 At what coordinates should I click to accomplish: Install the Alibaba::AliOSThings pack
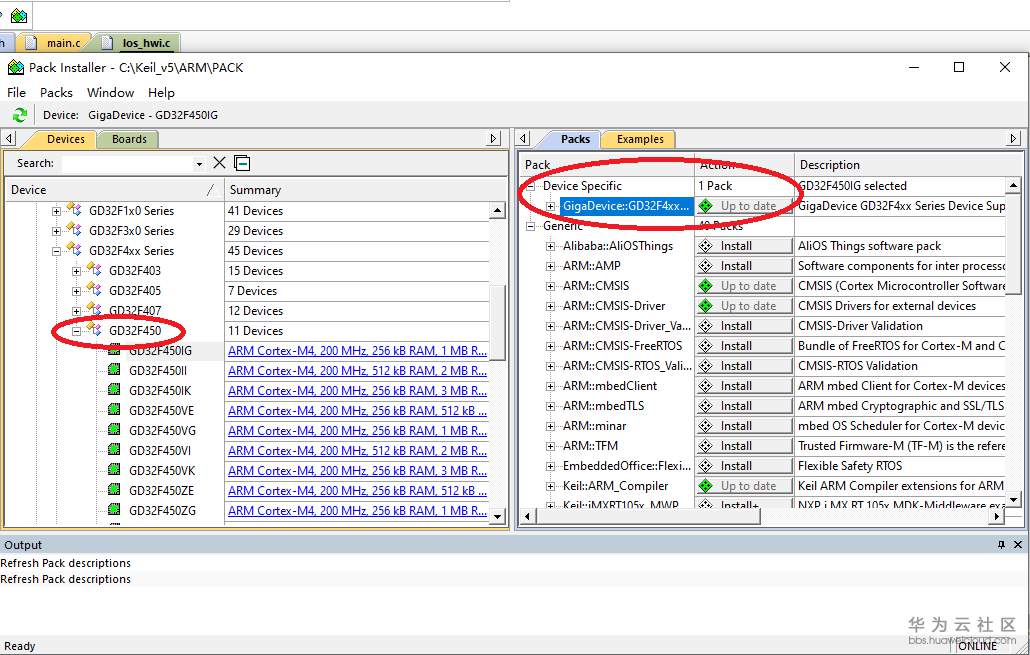[744, 246]
